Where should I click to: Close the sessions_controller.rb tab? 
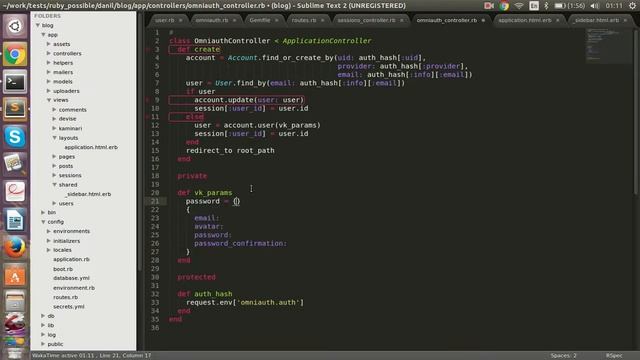[x=402, y=20]
